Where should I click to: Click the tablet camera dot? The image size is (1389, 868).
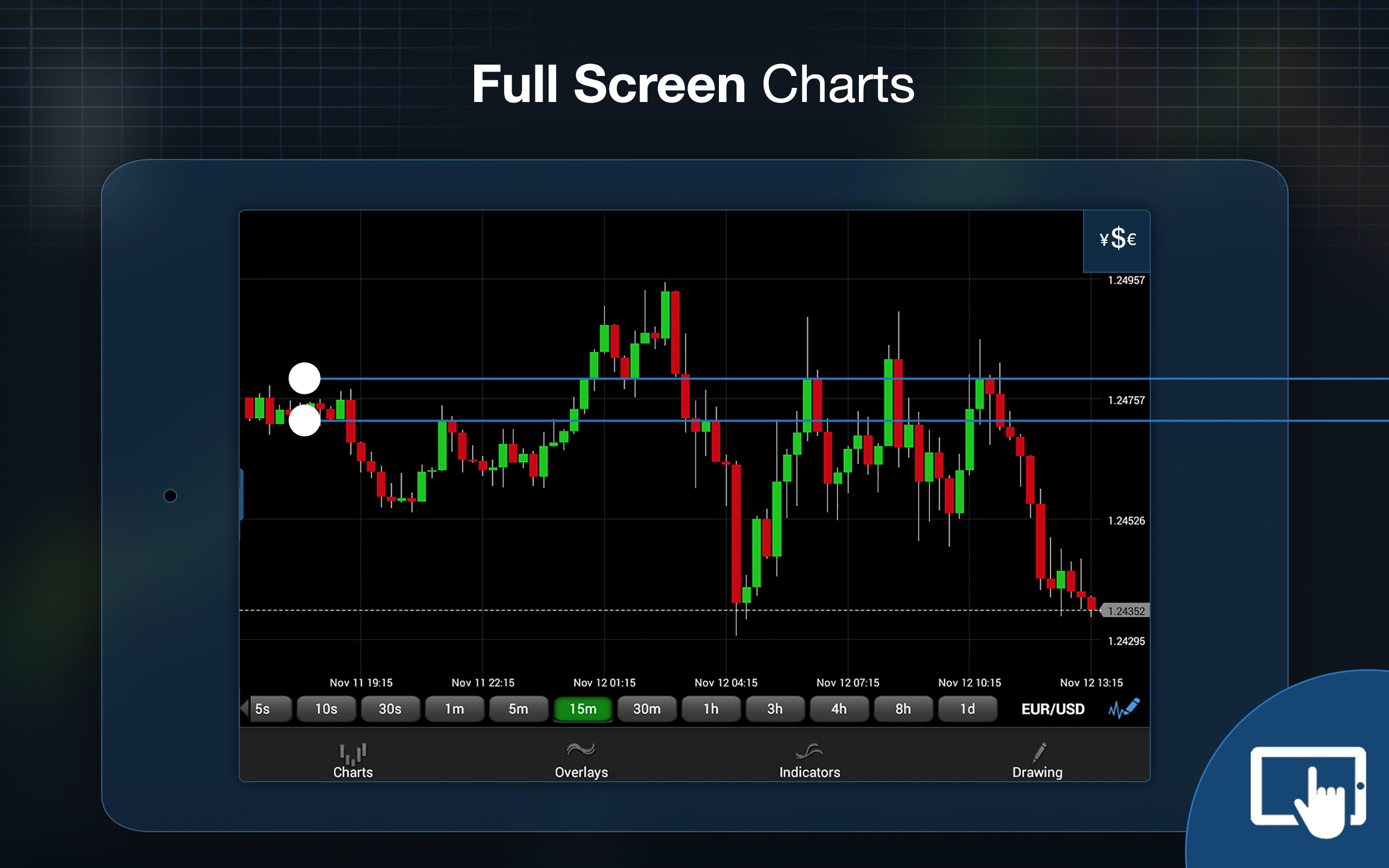(170, 495)
